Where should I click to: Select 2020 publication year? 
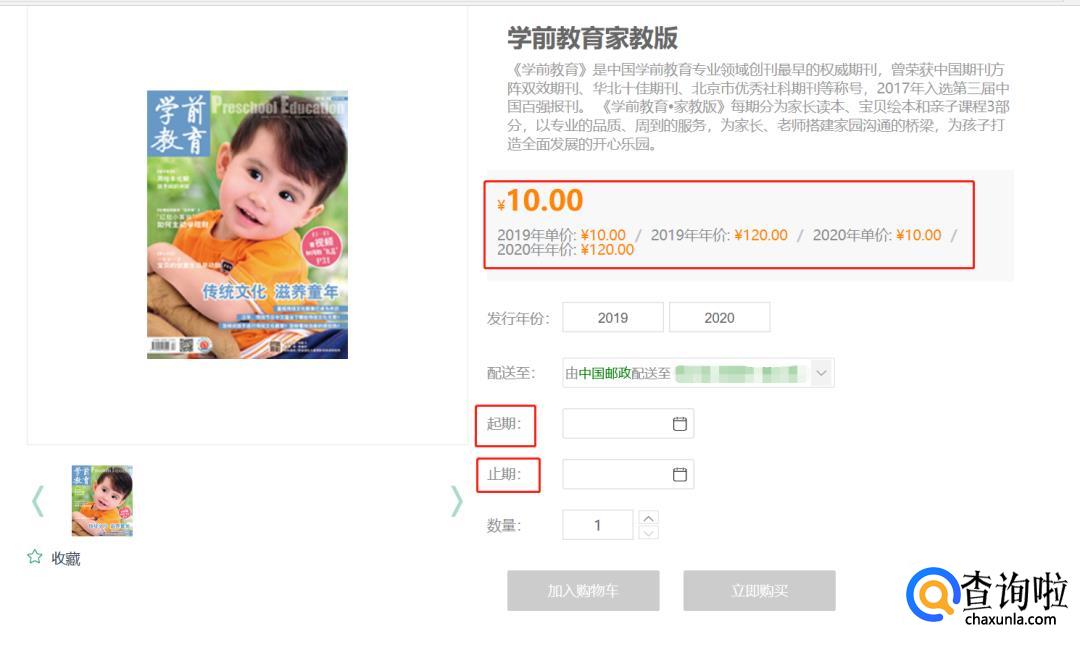pos(719,318)
